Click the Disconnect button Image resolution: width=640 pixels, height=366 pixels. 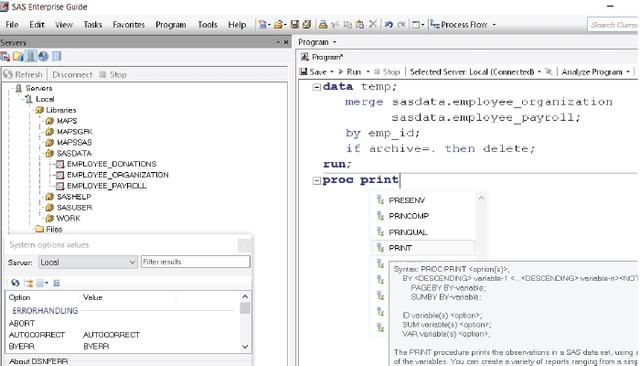click(72, 75)
